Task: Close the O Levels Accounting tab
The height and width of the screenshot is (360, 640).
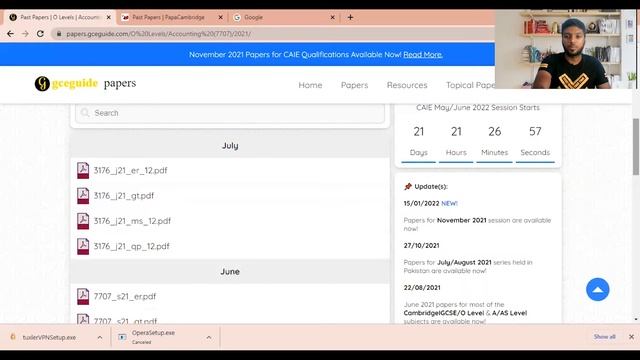Action: pyautogui.click(x=109, y=18)
